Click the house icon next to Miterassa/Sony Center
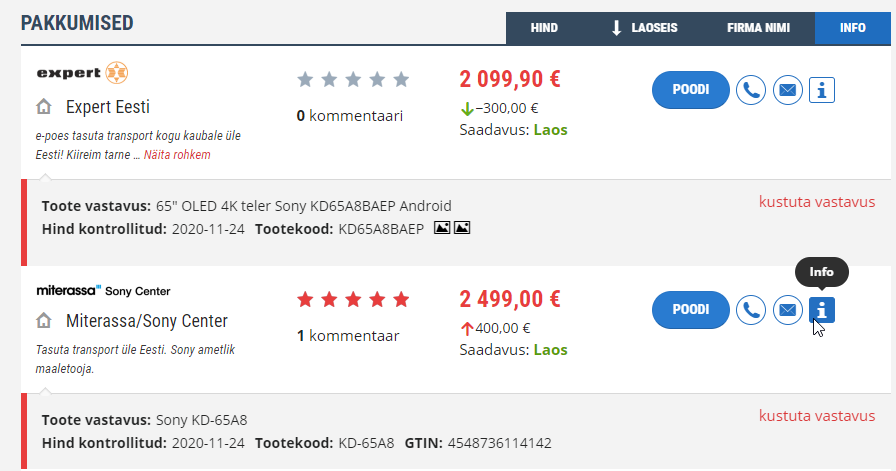The width and height of the screenshot is (896, 471). coord(44,321)
